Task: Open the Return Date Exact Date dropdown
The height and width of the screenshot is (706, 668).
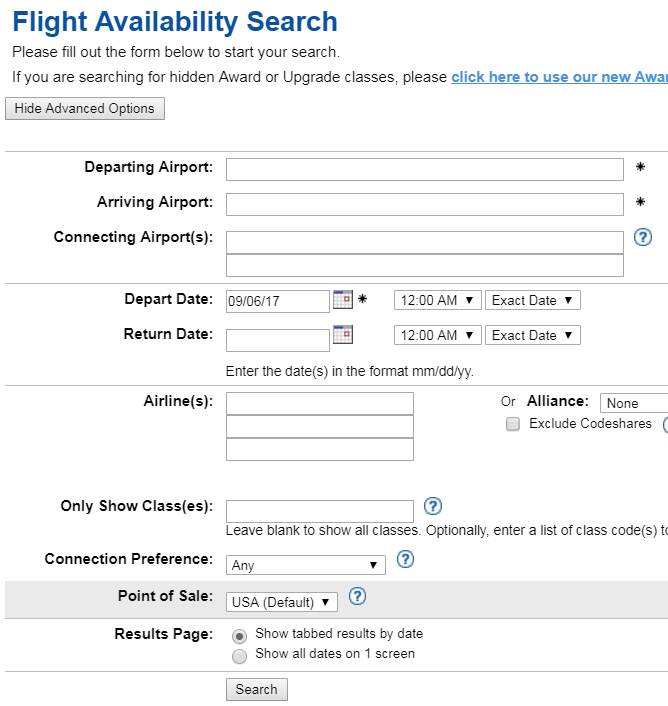Action: click(x=533, y=335)
